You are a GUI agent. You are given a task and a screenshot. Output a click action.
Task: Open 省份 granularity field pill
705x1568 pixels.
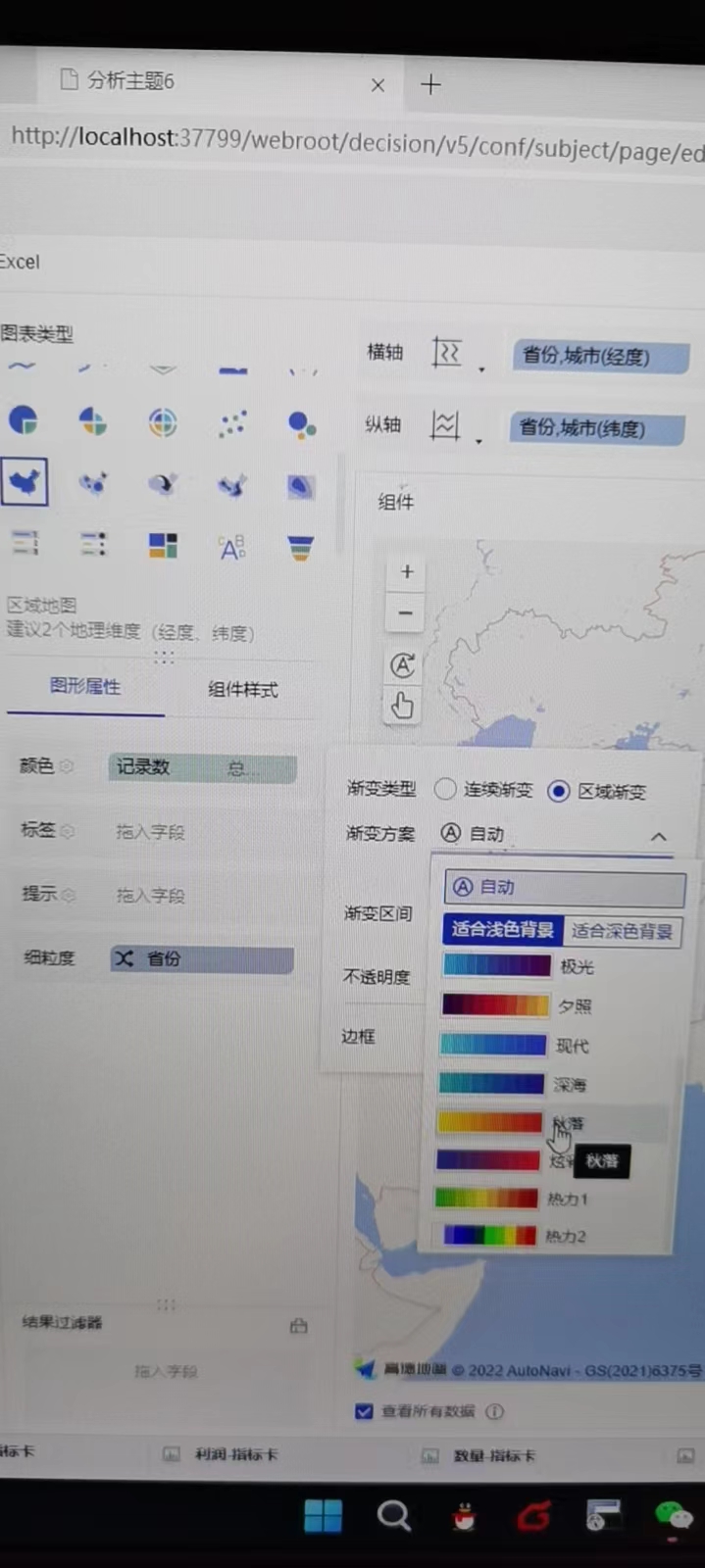202,959
